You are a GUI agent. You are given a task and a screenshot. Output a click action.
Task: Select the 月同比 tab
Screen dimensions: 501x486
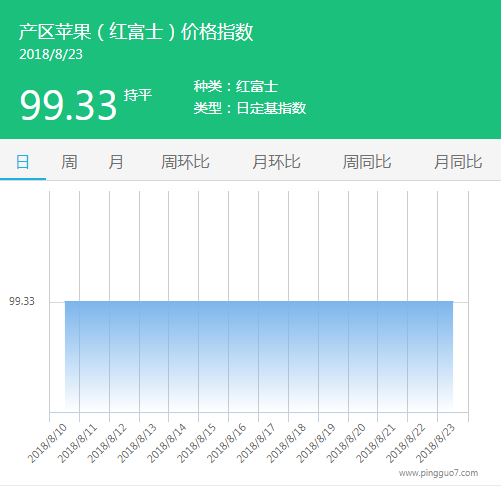pos(458,162)
